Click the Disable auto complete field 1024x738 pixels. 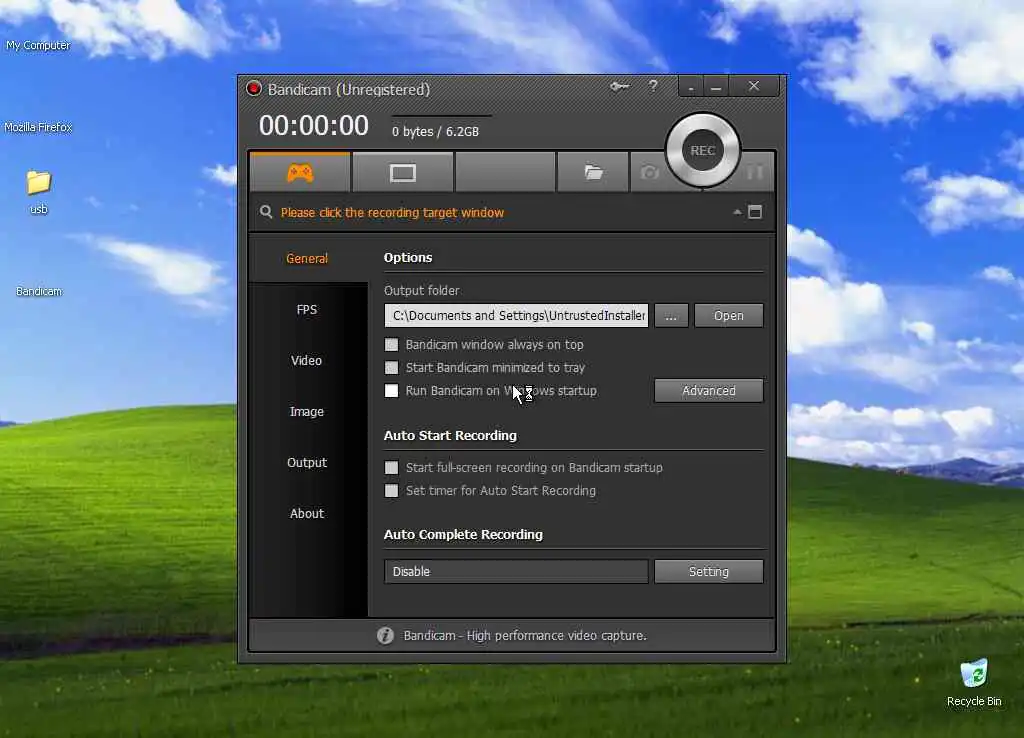point(516,571)
